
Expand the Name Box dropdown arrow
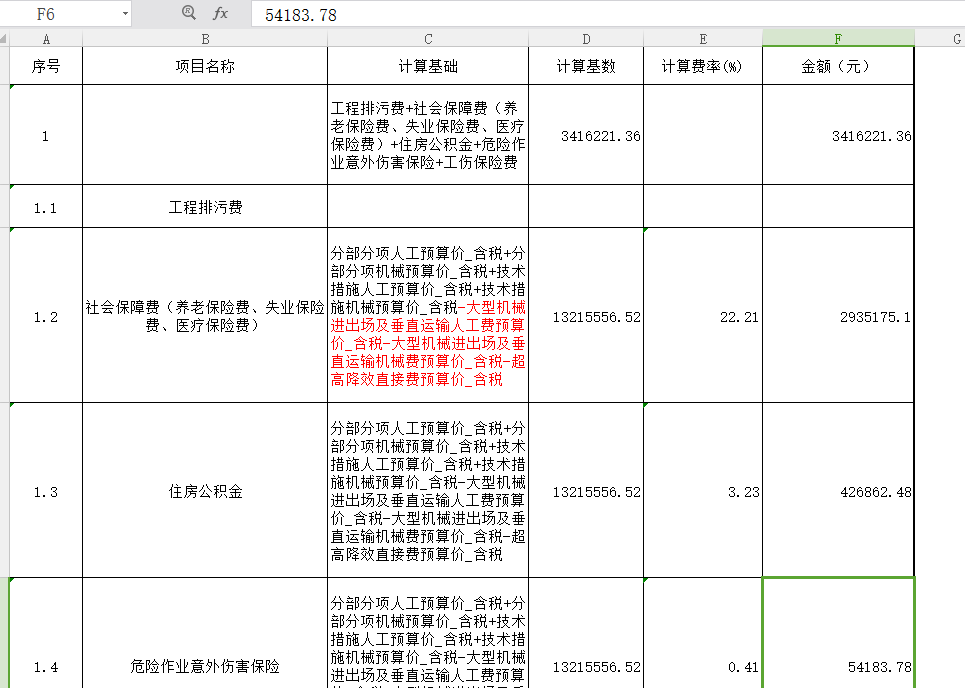[125, 14]
